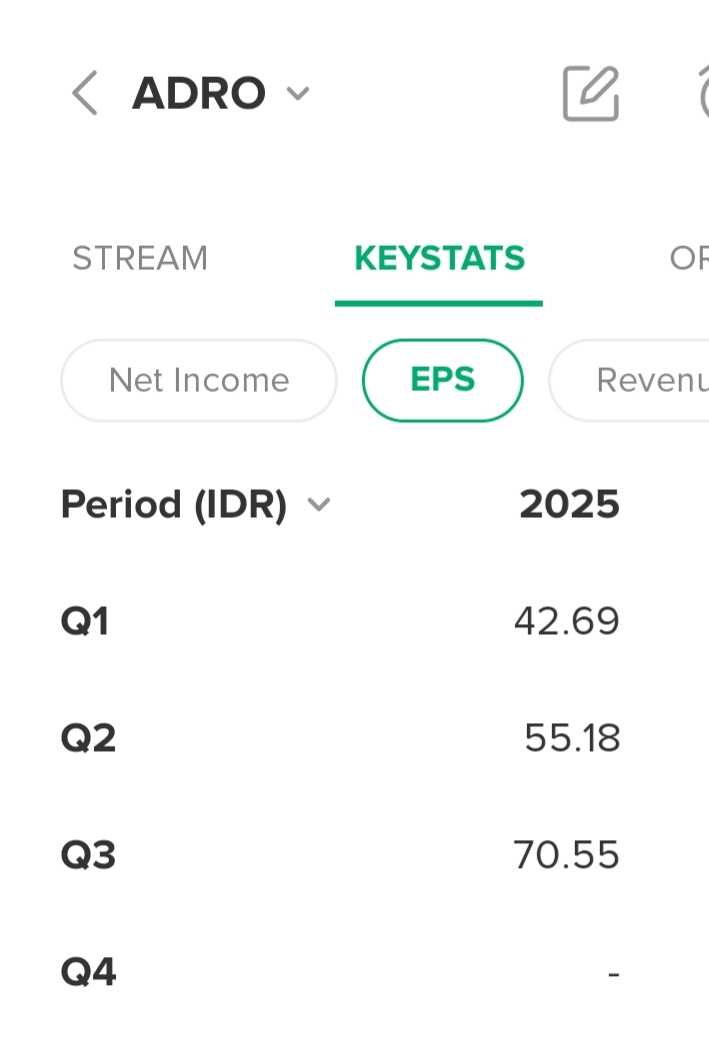
Task: Select the Net Income filter chip
Action: [x=199, y=380]
